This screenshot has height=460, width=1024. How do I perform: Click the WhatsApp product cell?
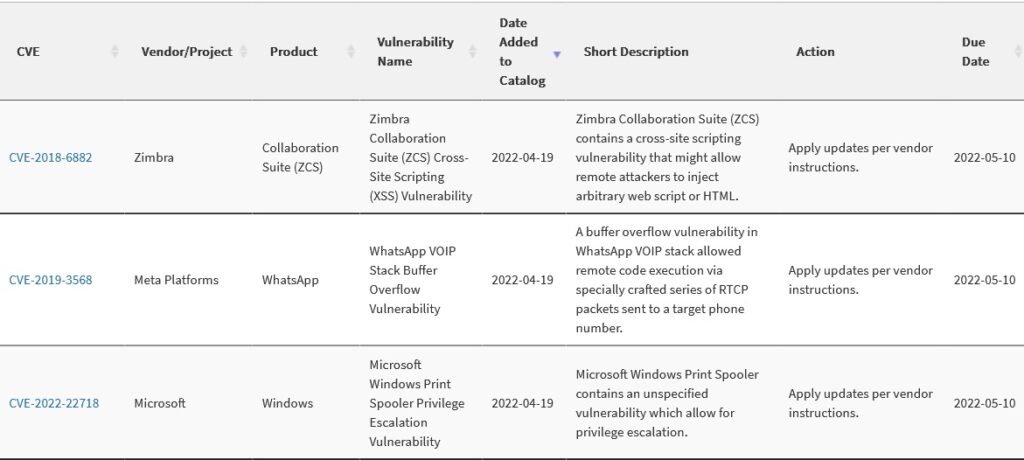click(290, 280)
